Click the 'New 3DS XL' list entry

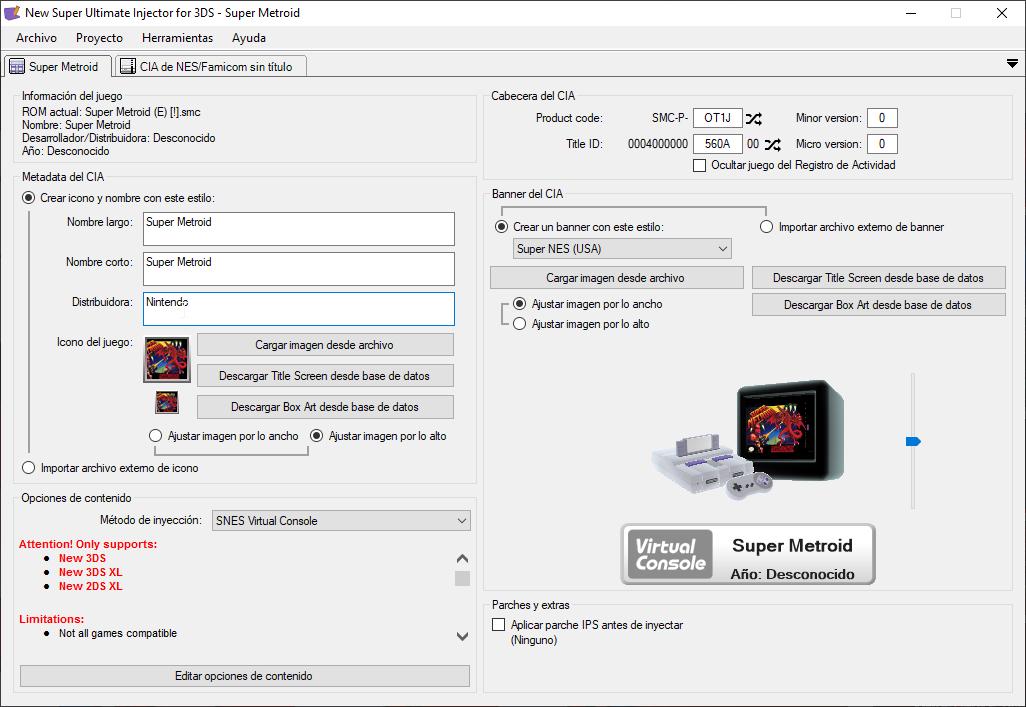tap(90, 572)
